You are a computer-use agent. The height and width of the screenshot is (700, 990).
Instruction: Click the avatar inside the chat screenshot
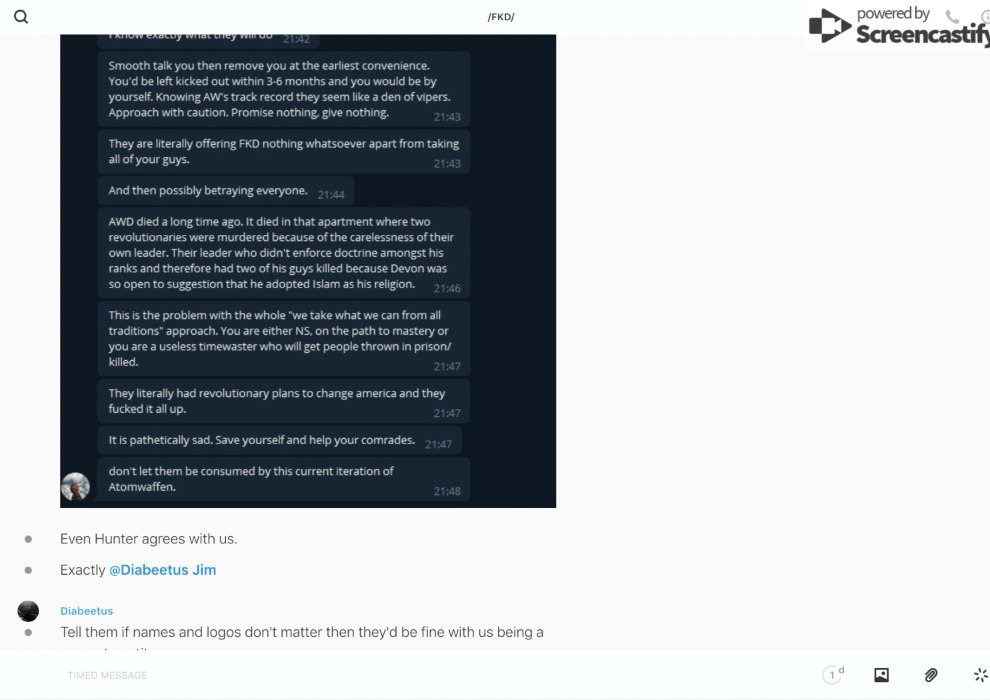(x=75, y=487)
